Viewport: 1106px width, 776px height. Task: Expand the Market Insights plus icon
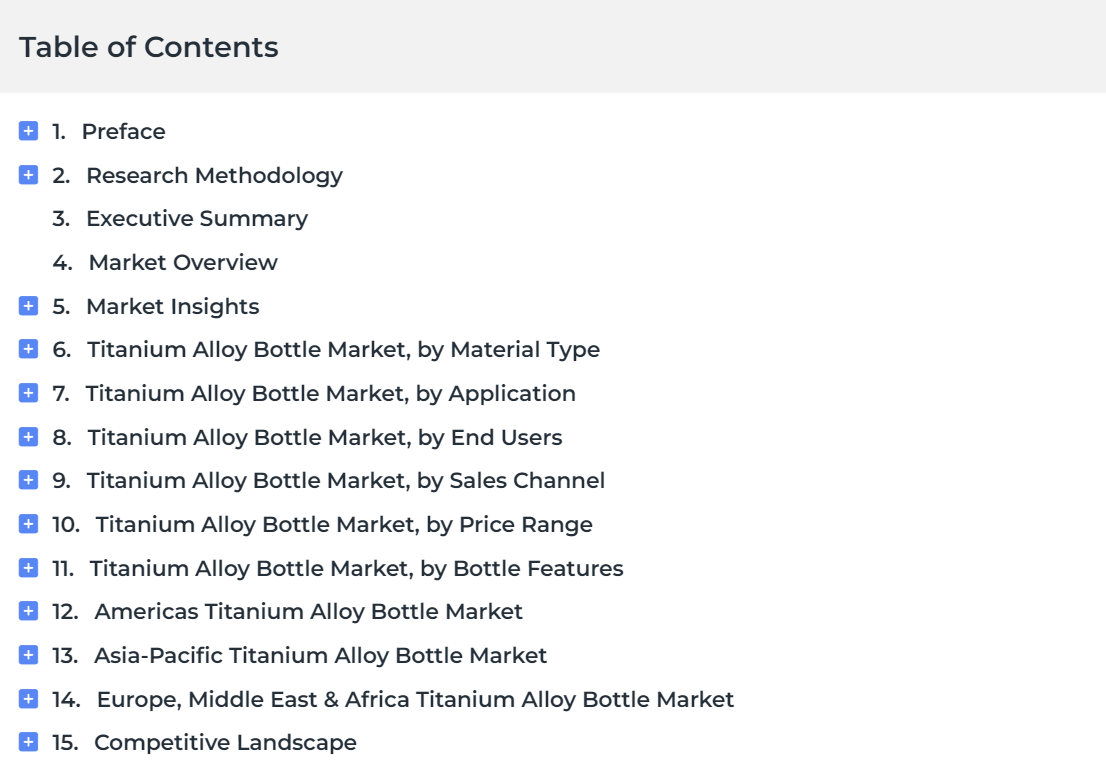[28, 305]
